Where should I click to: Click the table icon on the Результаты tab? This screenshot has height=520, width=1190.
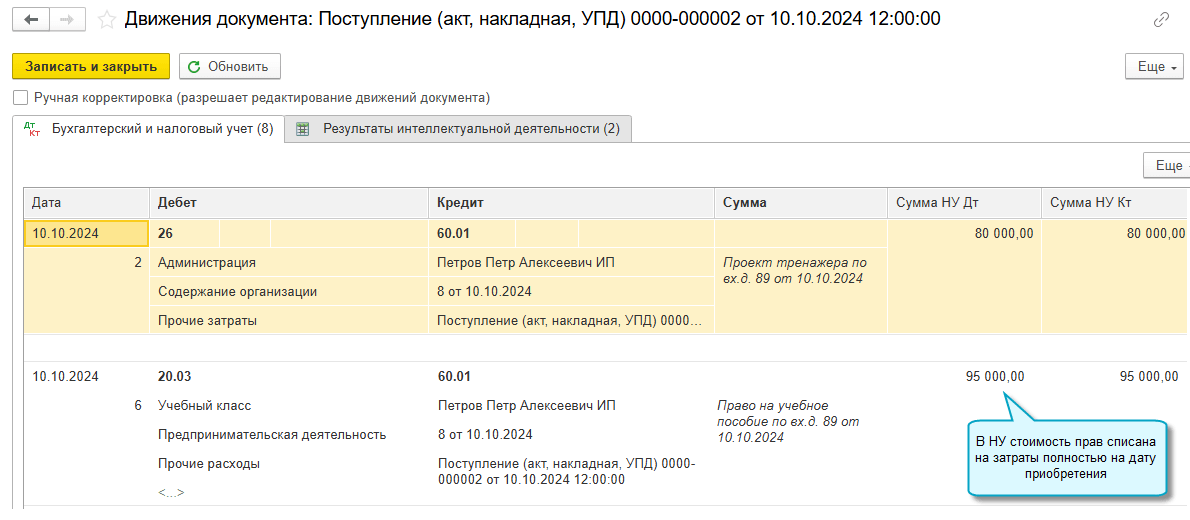tap(303, 129)
